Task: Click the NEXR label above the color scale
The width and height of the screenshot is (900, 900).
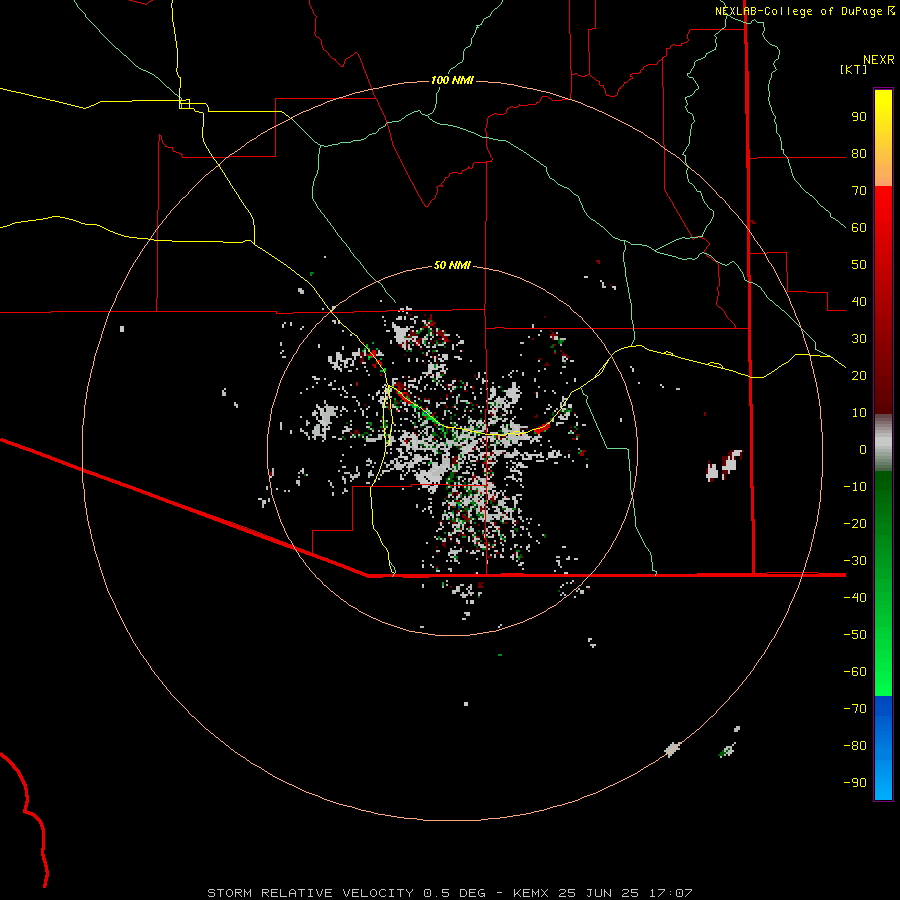Action: click(x=879, y=60)
